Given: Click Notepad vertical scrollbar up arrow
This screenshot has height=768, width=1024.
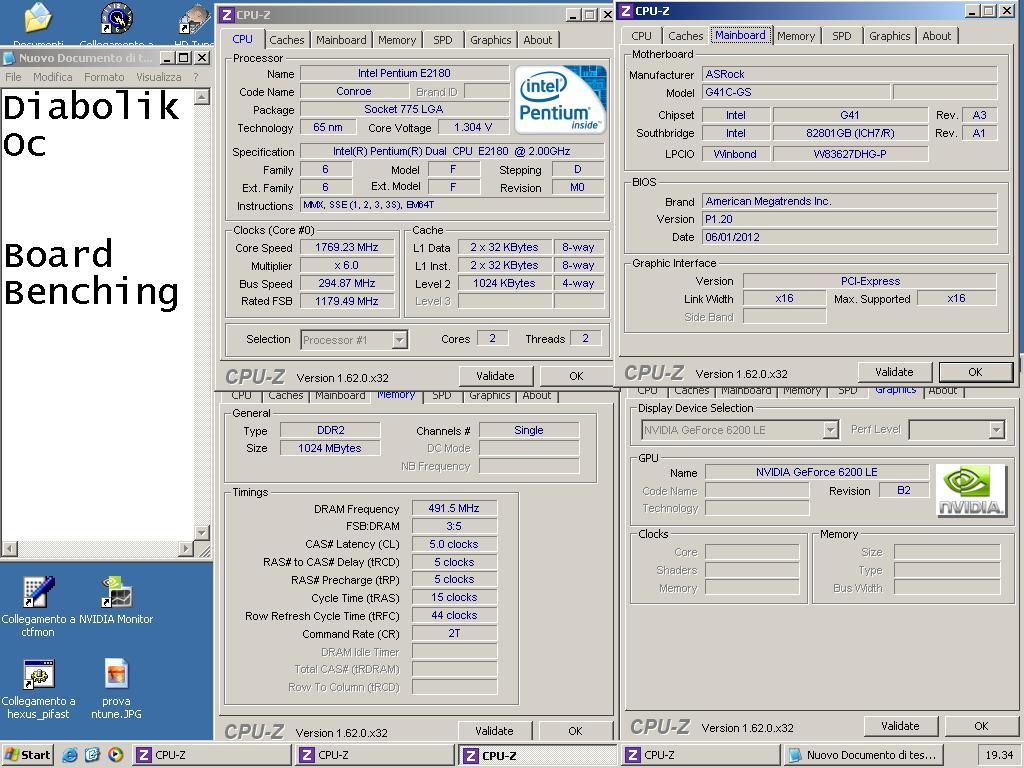Looking at the screenshot, I should 202,97.
